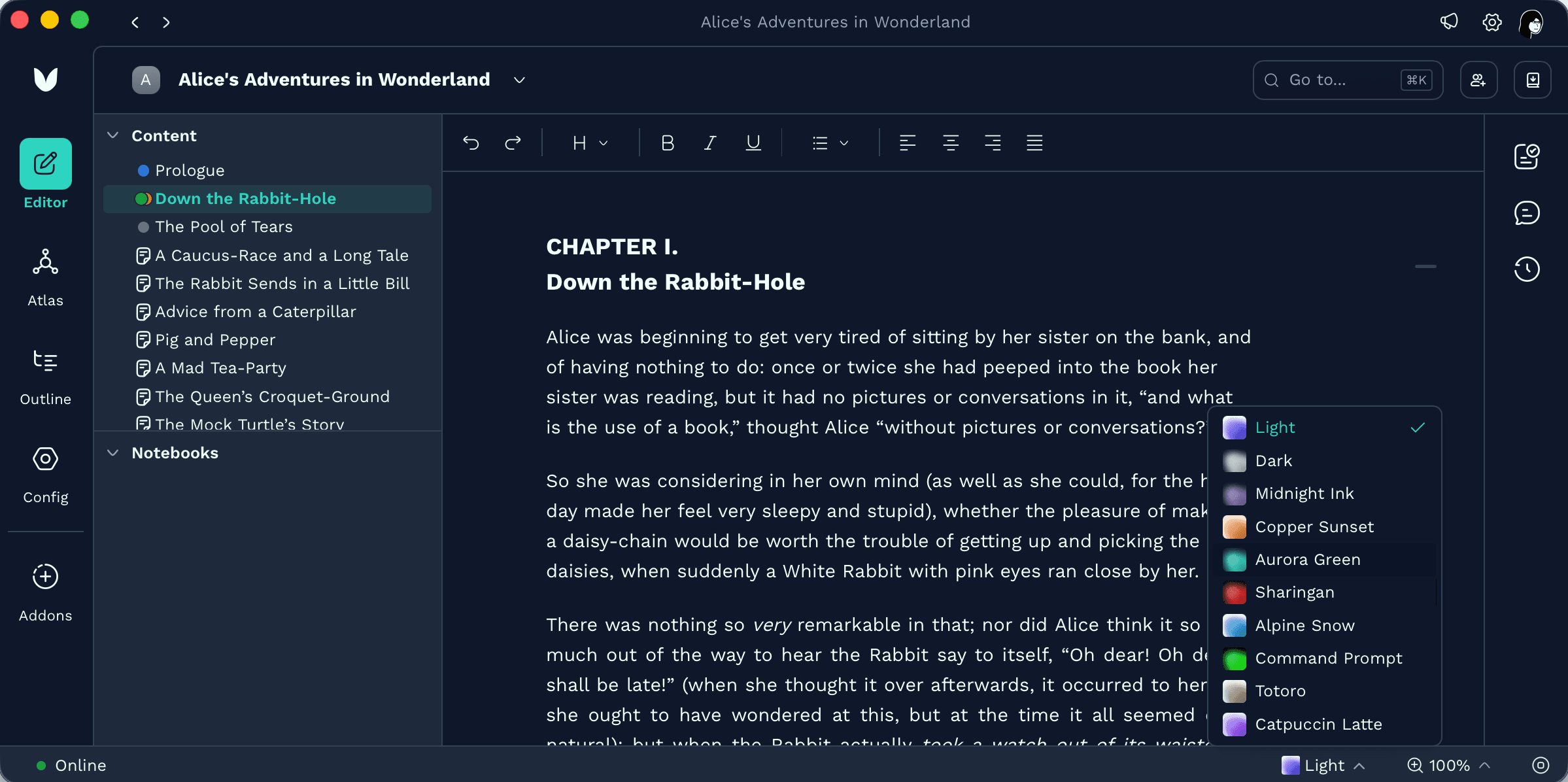The height and width of the screenshot is (782, 1568).
Task: Open the comments panel
Action: pos(1527,213)
